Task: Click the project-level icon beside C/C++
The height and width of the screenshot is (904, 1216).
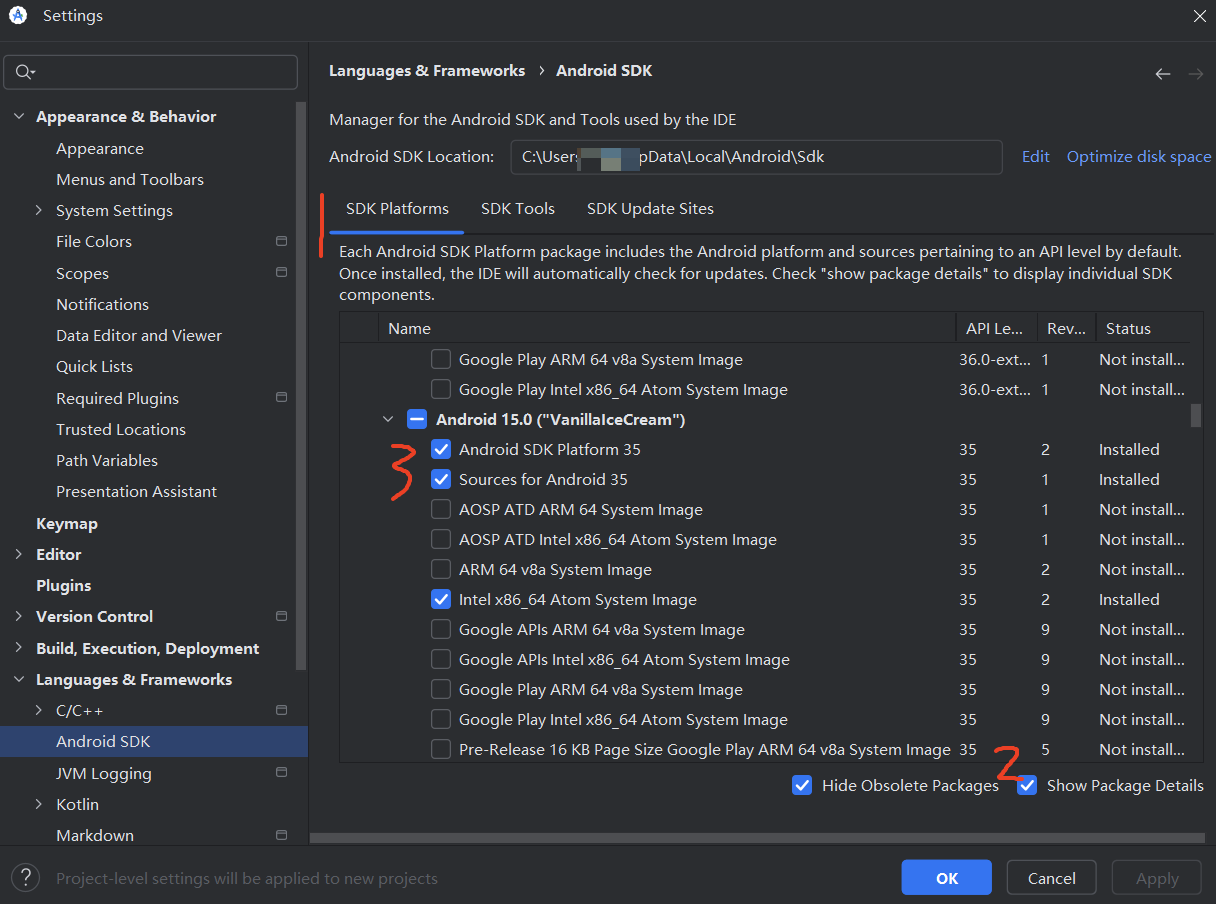Action: click(x=281, y=710)
